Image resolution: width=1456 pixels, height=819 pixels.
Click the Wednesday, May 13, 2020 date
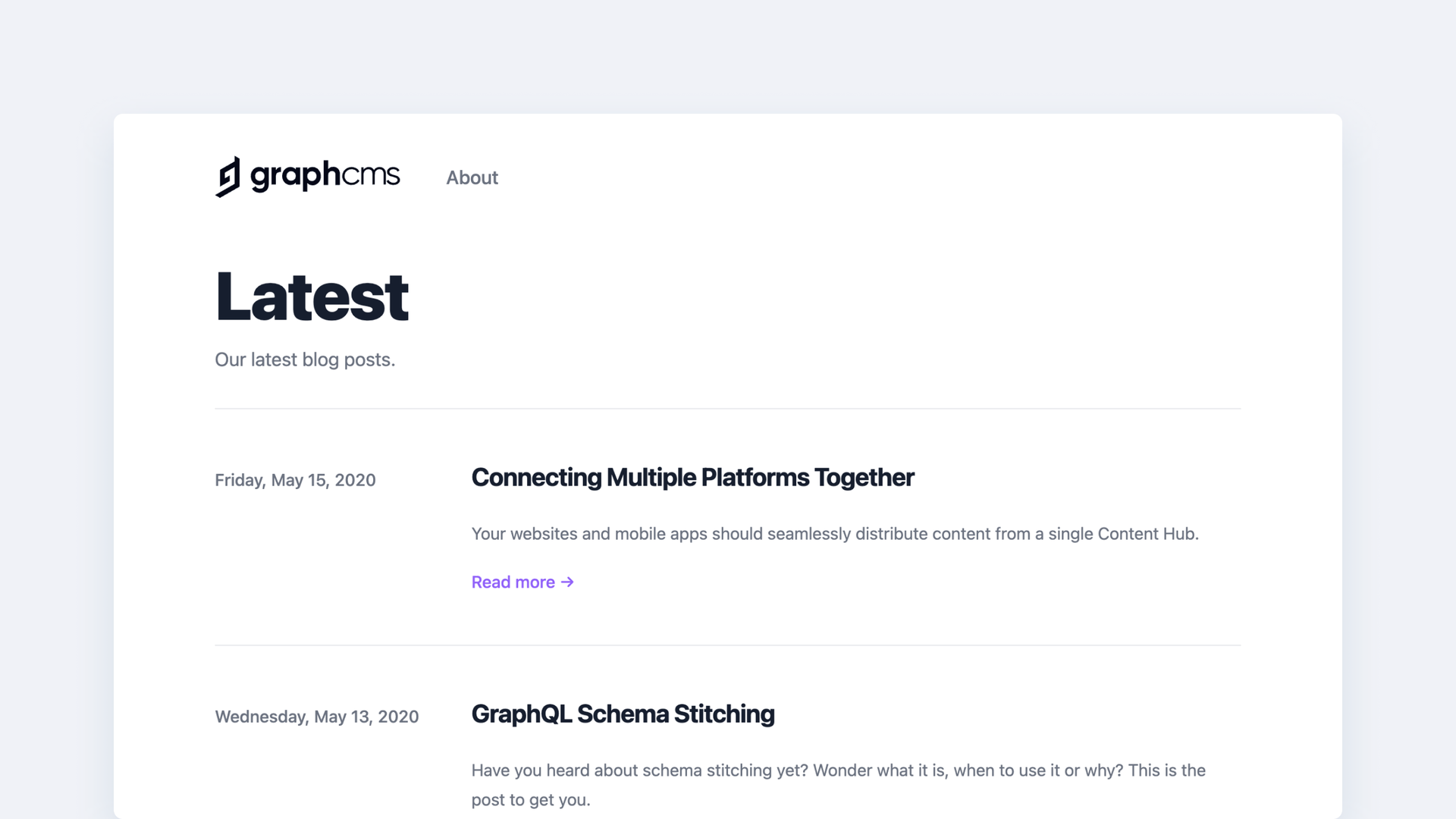pos(316,717)
